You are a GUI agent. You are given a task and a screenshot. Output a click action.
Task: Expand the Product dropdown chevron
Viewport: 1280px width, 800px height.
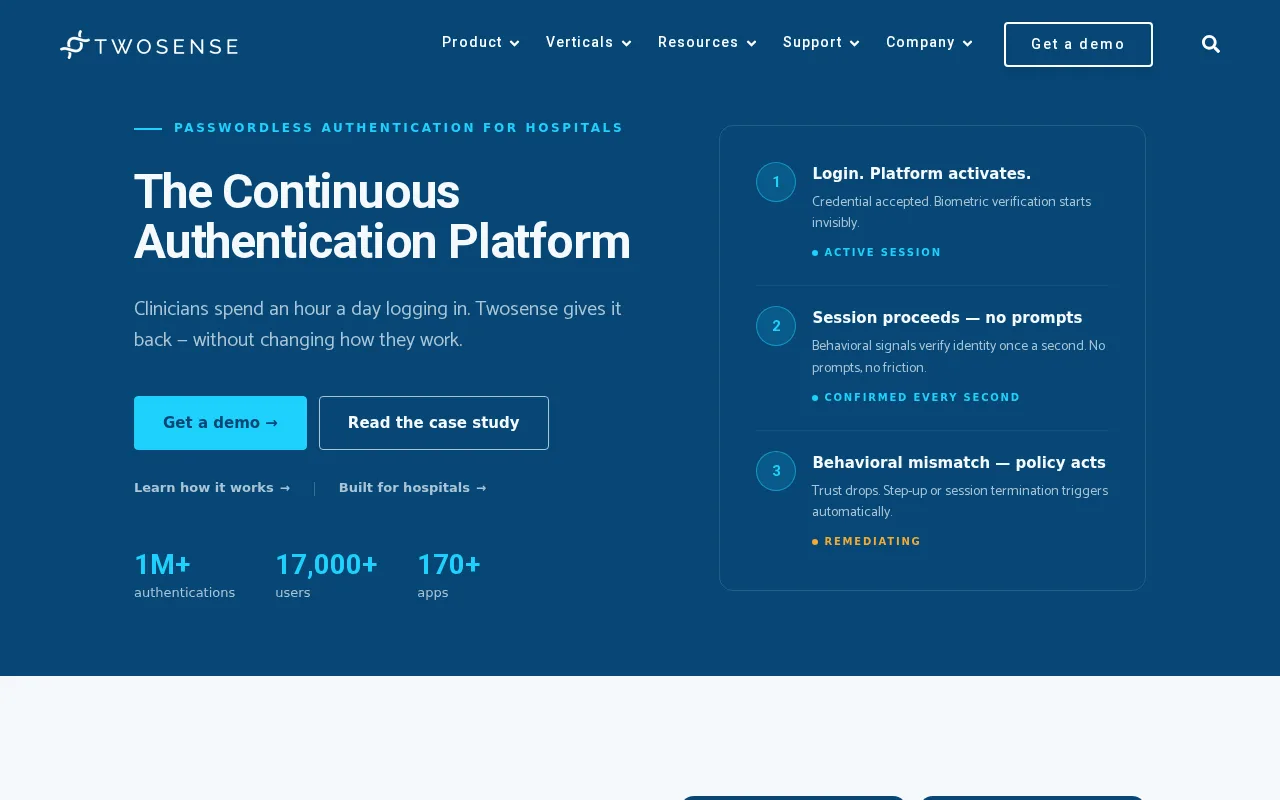click(x=515, y=43)
